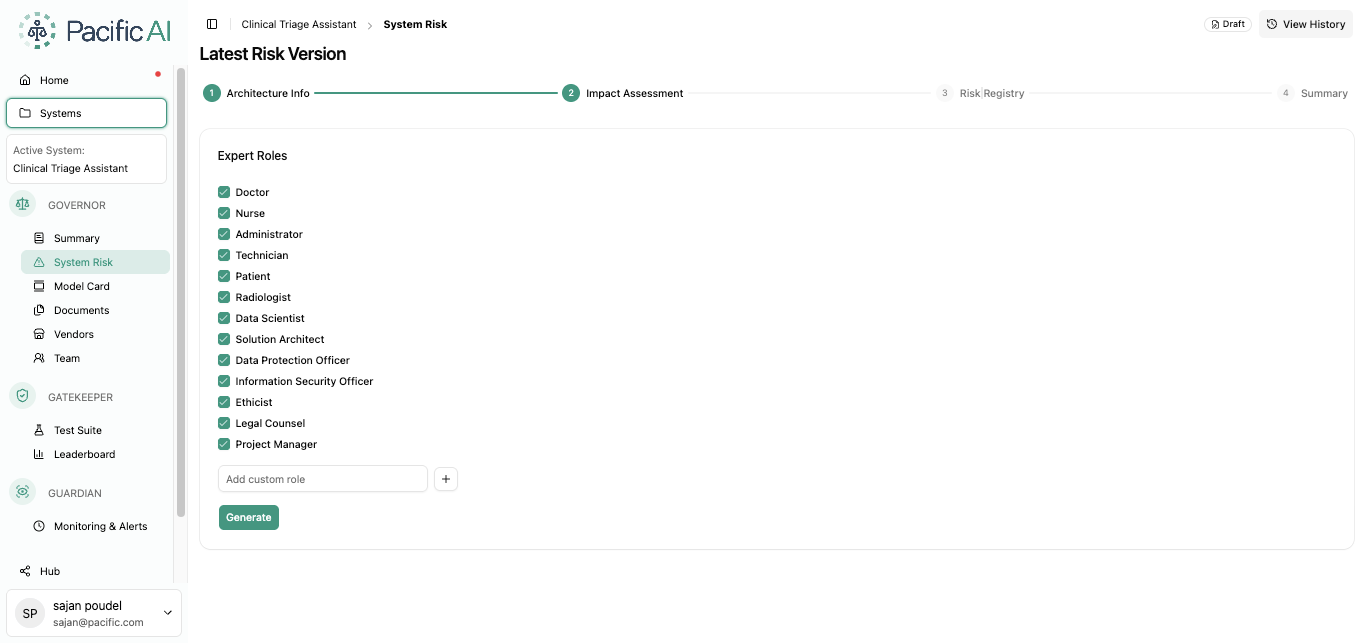Click the View History button
Viewport: 1366px width, 643px height.
pos(1306,24)
